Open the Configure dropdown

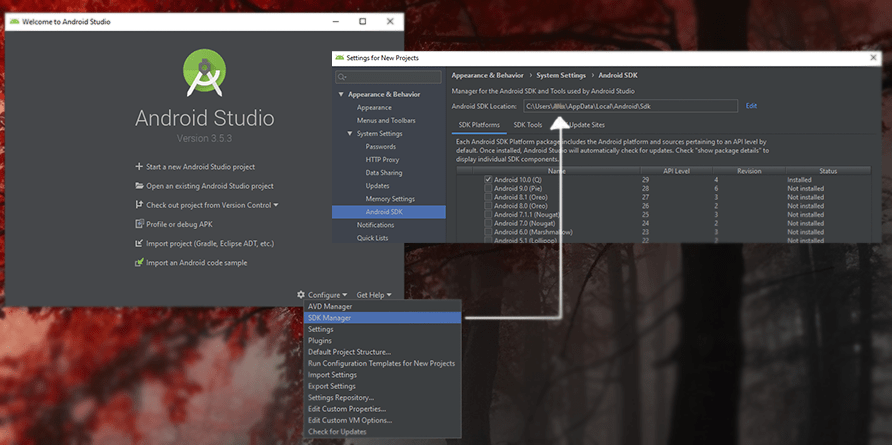pos(327,295)
